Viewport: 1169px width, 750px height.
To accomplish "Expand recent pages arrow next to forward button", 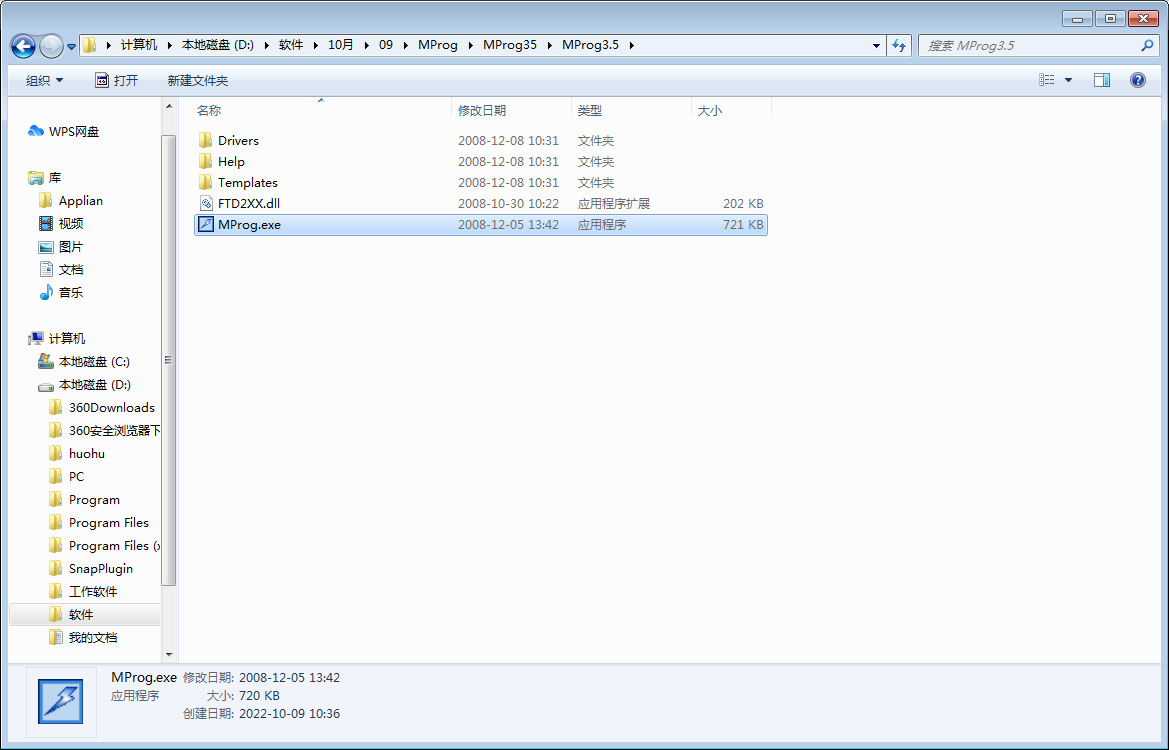I will point(72,47).
